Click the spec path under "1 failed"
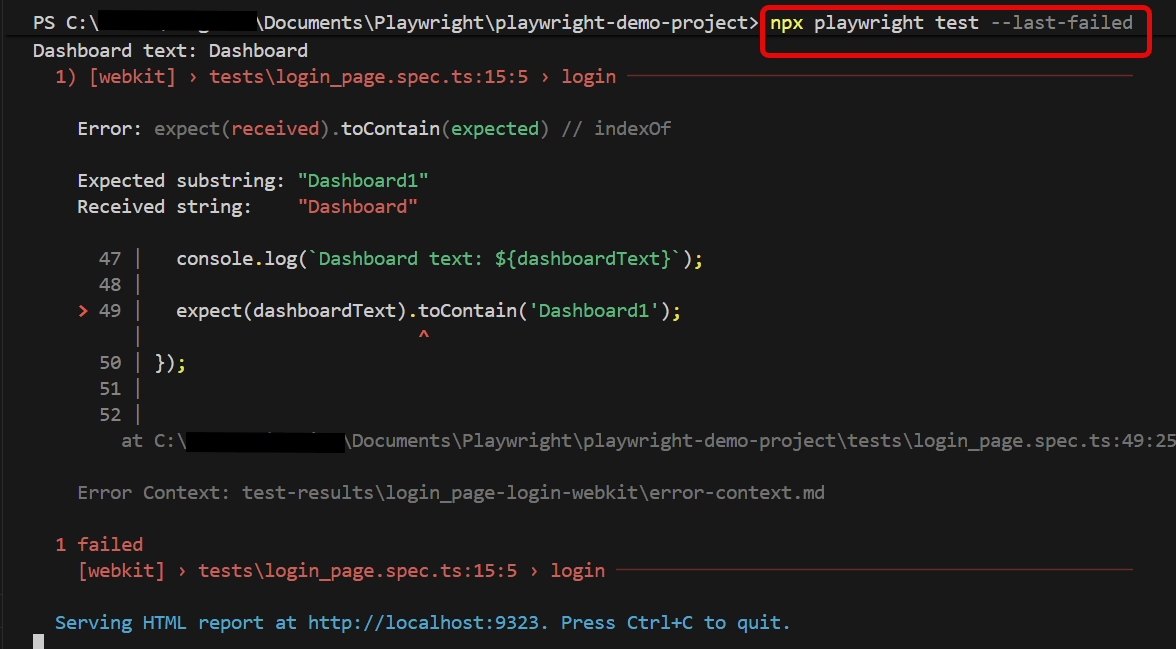Screen dimensions: 1176x649 pos(357,571)
